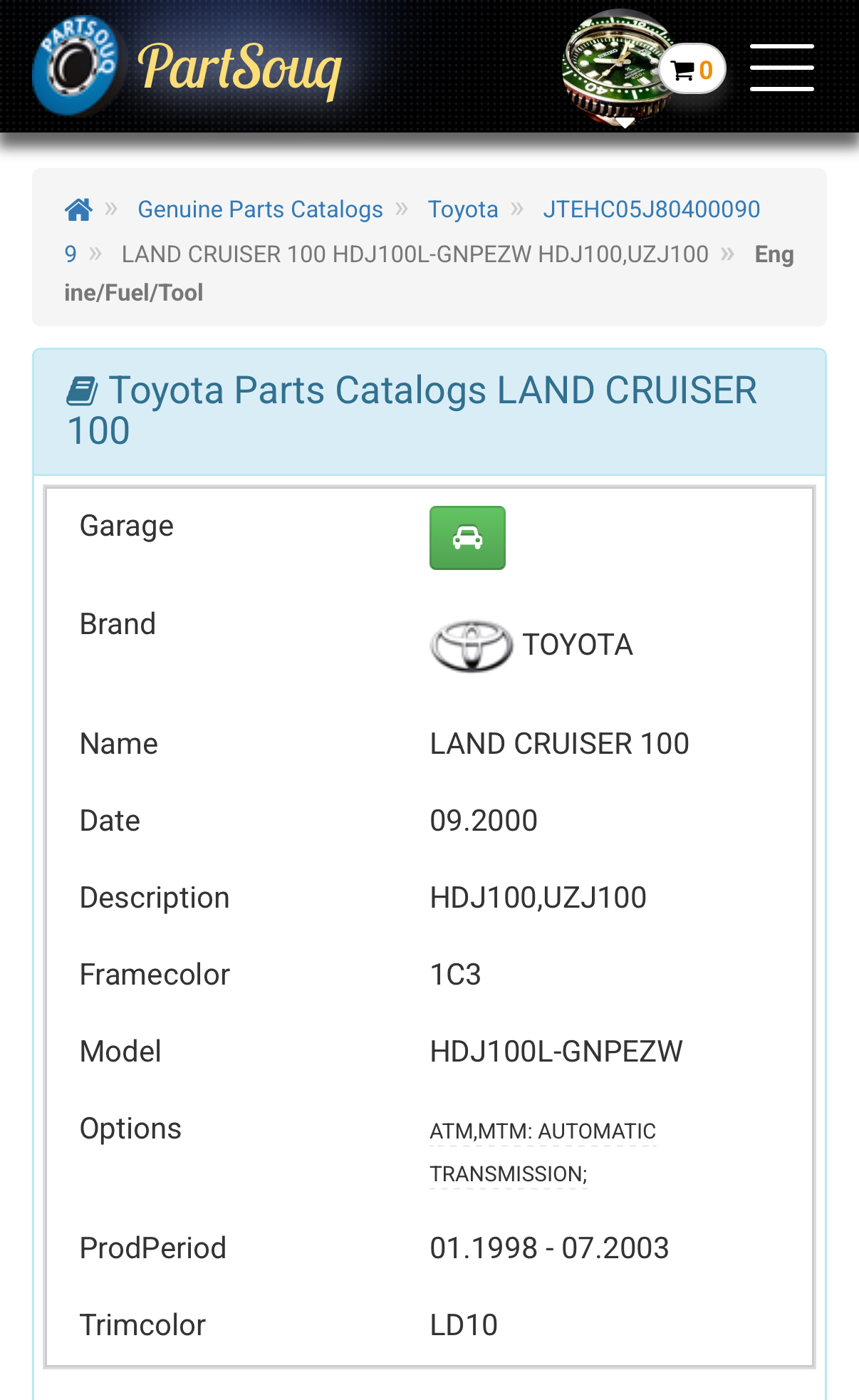Click the PartSouq script wordmark
Screen dimensions: 859x1400
(240, 68)
